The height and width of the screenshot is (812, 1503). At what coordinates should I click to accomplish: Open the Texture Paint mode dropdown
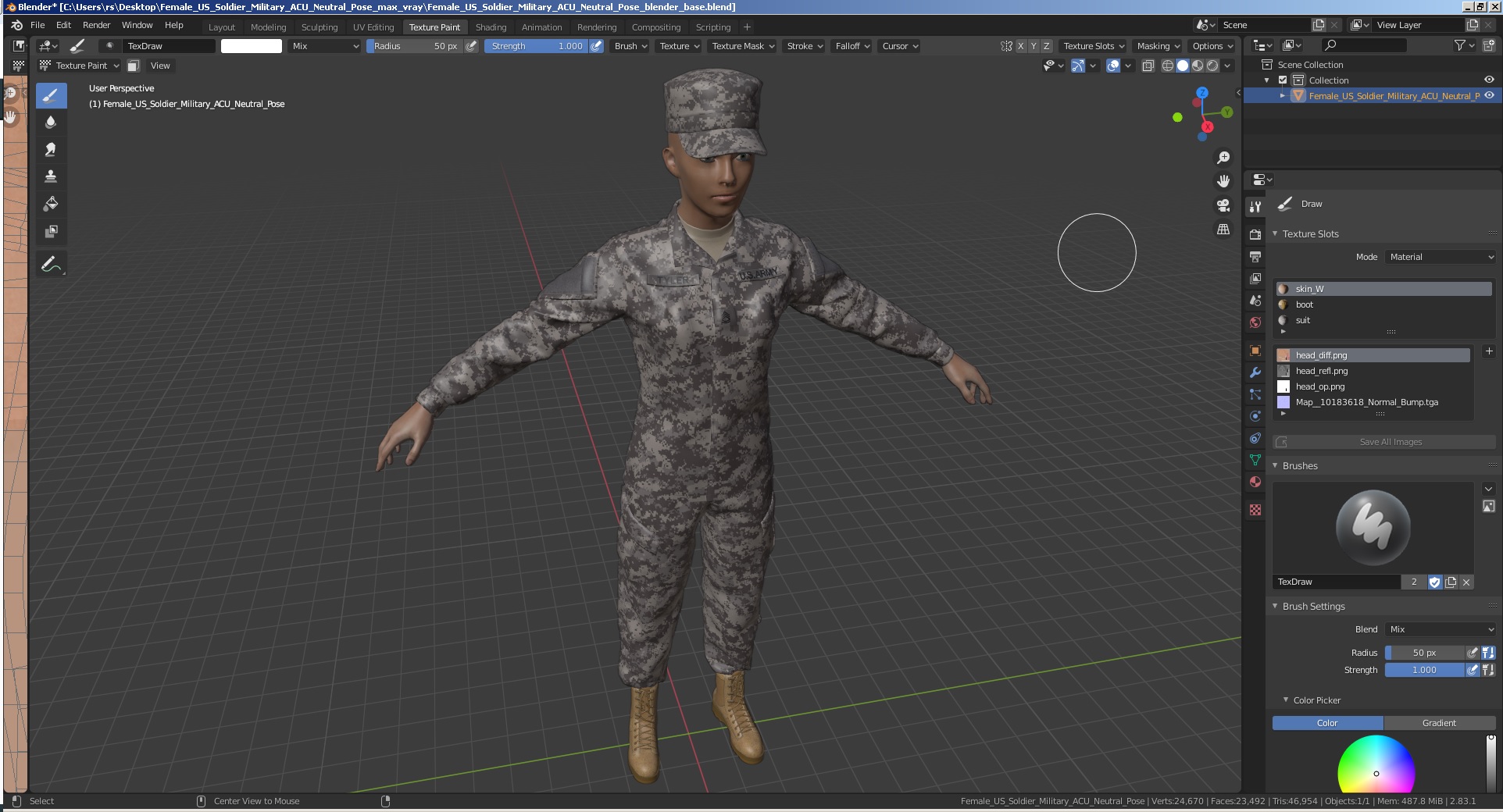point(80,66)
